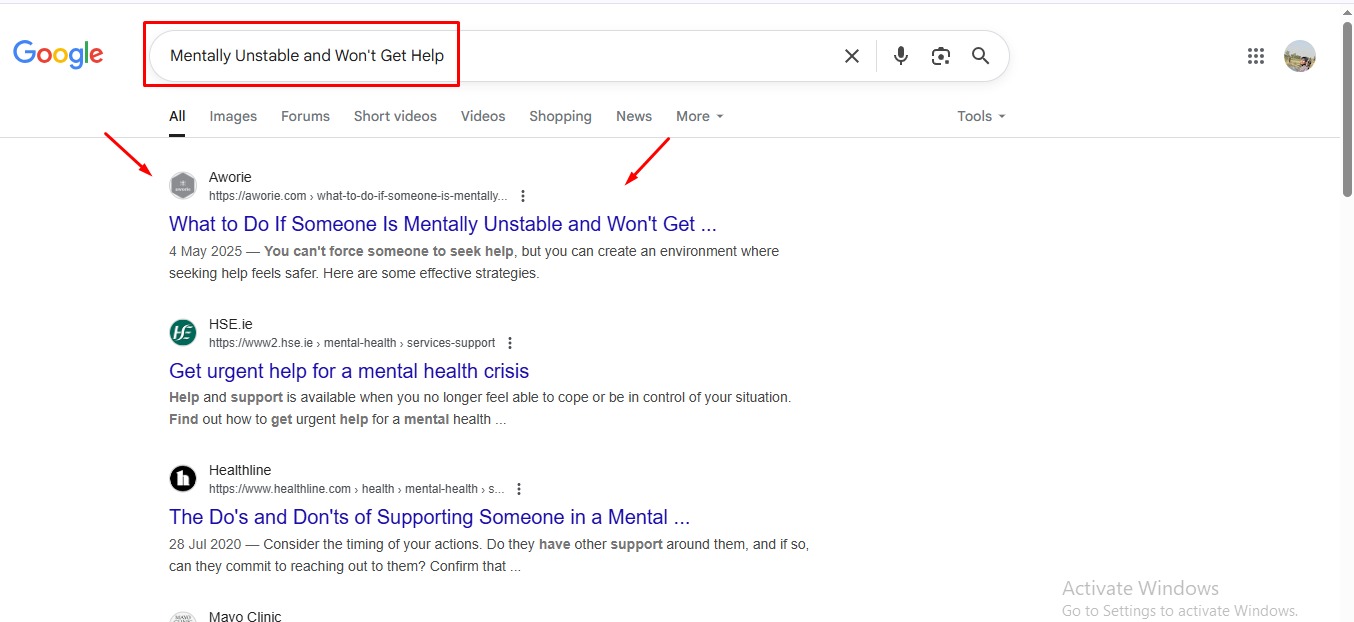Open three-dot menu for HSE.ie result
Viewport: 1354px width, 622px height.
click(511, 343)
